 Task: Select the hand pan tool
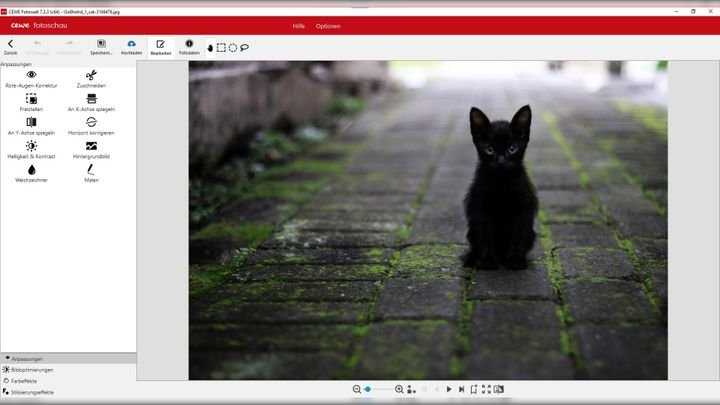(x=210, y=48)
